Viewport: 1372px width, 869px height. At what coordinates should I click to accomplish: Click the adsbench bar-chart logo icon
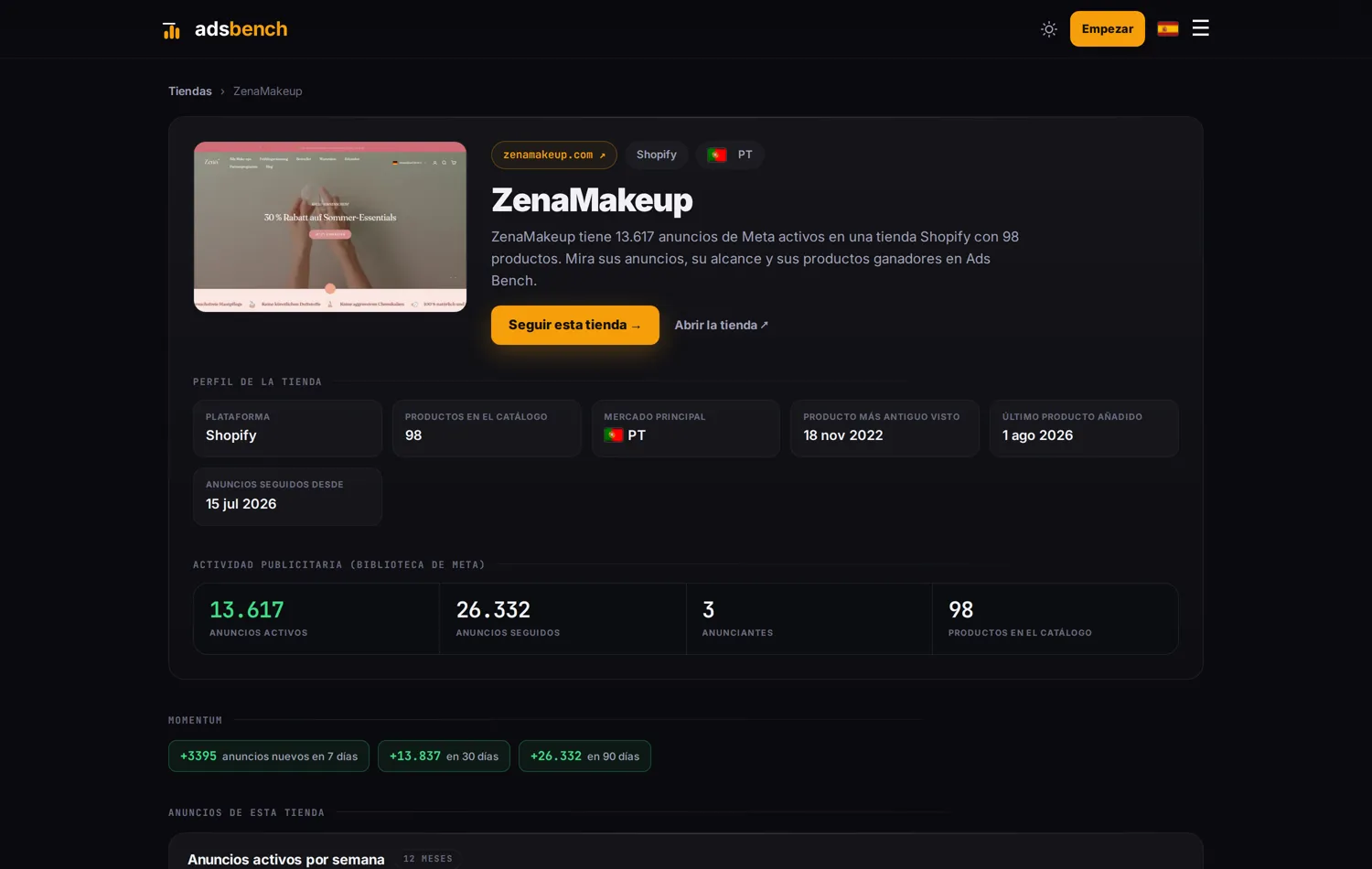tap(172, 30)
